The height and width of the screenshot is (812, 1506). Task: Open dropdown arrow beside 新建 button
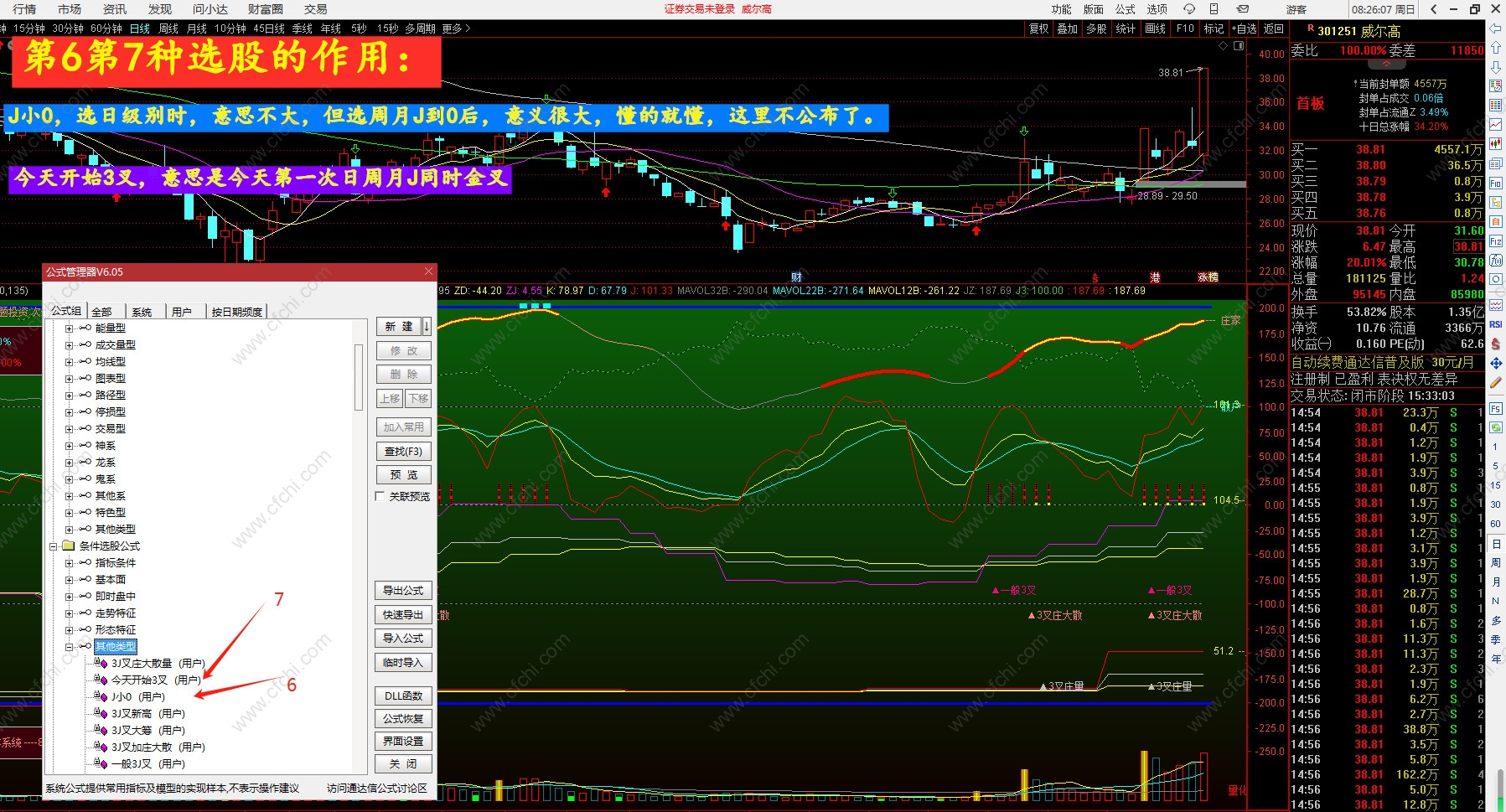427,326
